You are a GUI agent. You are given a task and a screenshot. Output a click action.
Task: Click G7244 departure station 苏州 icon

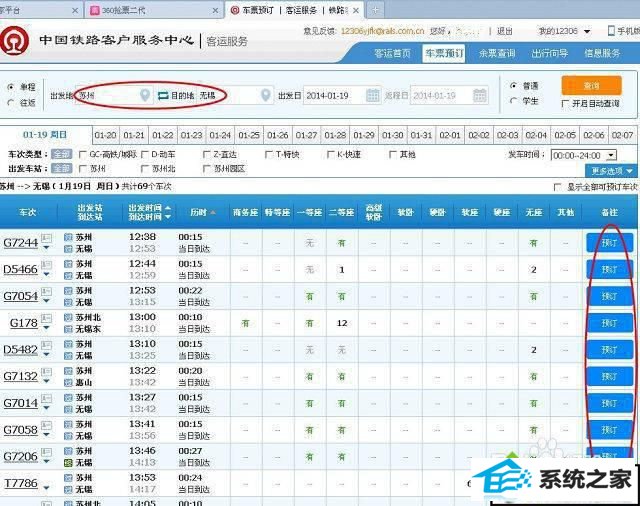[68, 237]
